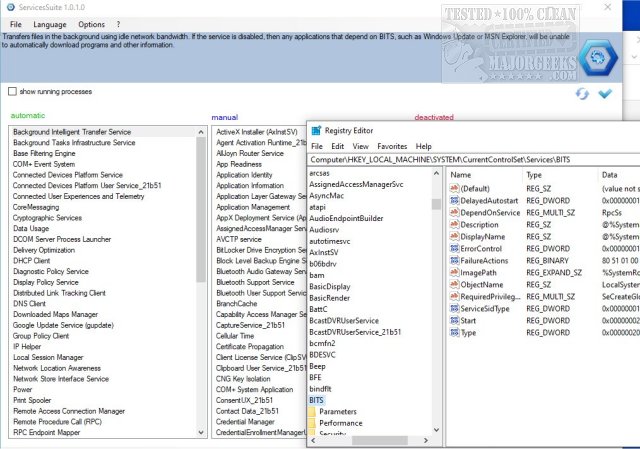Select Background Intelligent Transfer Service
Viewport: 640px width, 449px height.
coord(72,132)
